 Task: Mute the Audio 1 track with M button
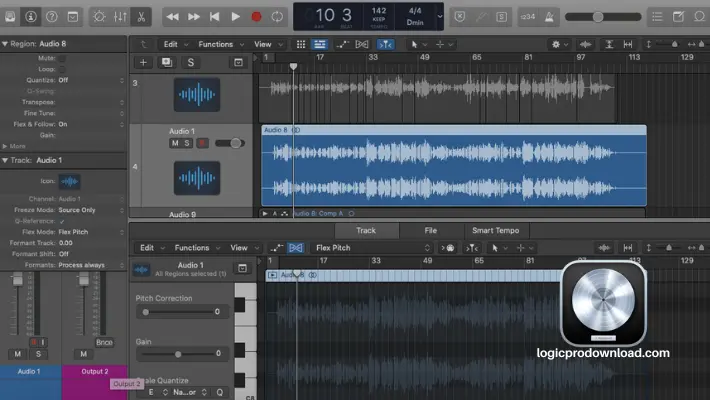pyautogui.click(x=175, y=144)
